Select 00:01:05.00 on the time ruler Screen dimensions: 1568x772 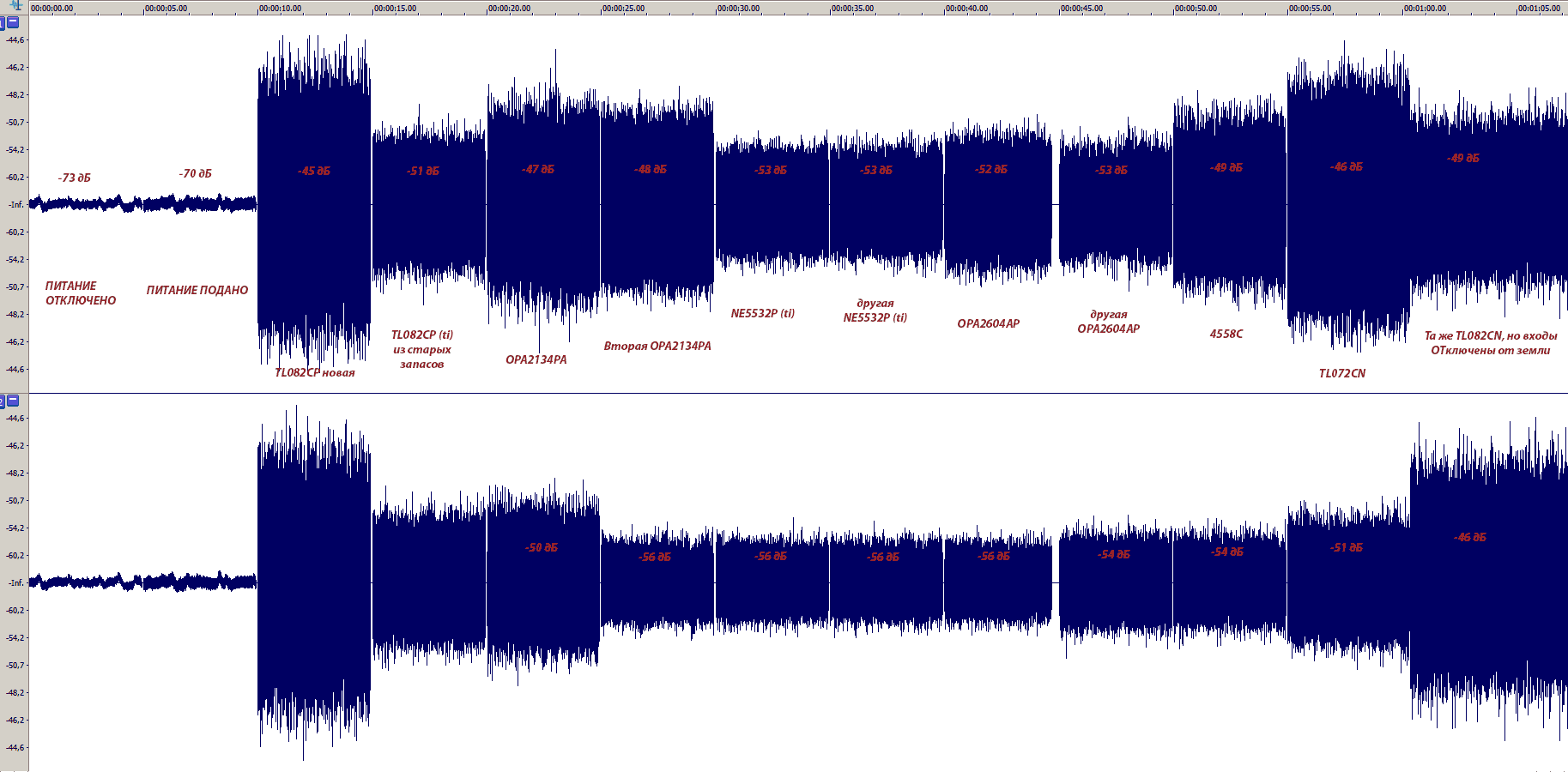coord(1539,9)
